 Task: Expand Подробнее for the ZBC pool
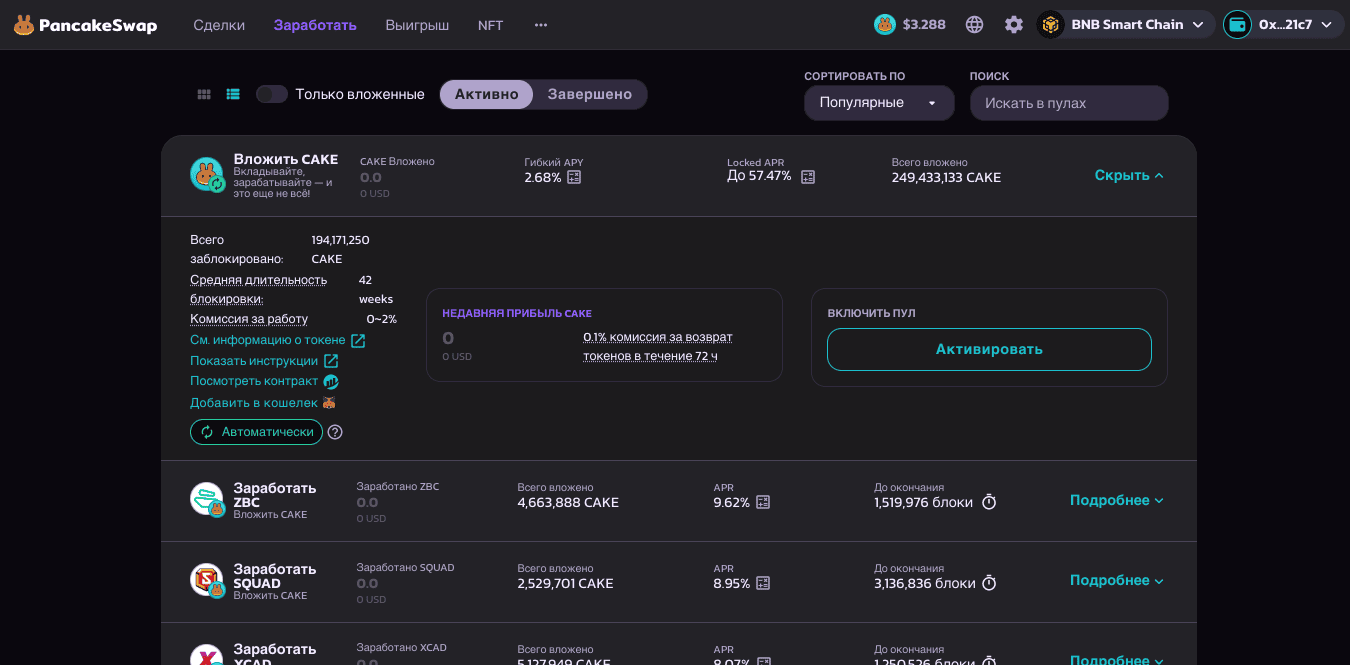click(x=1117, y=500)
